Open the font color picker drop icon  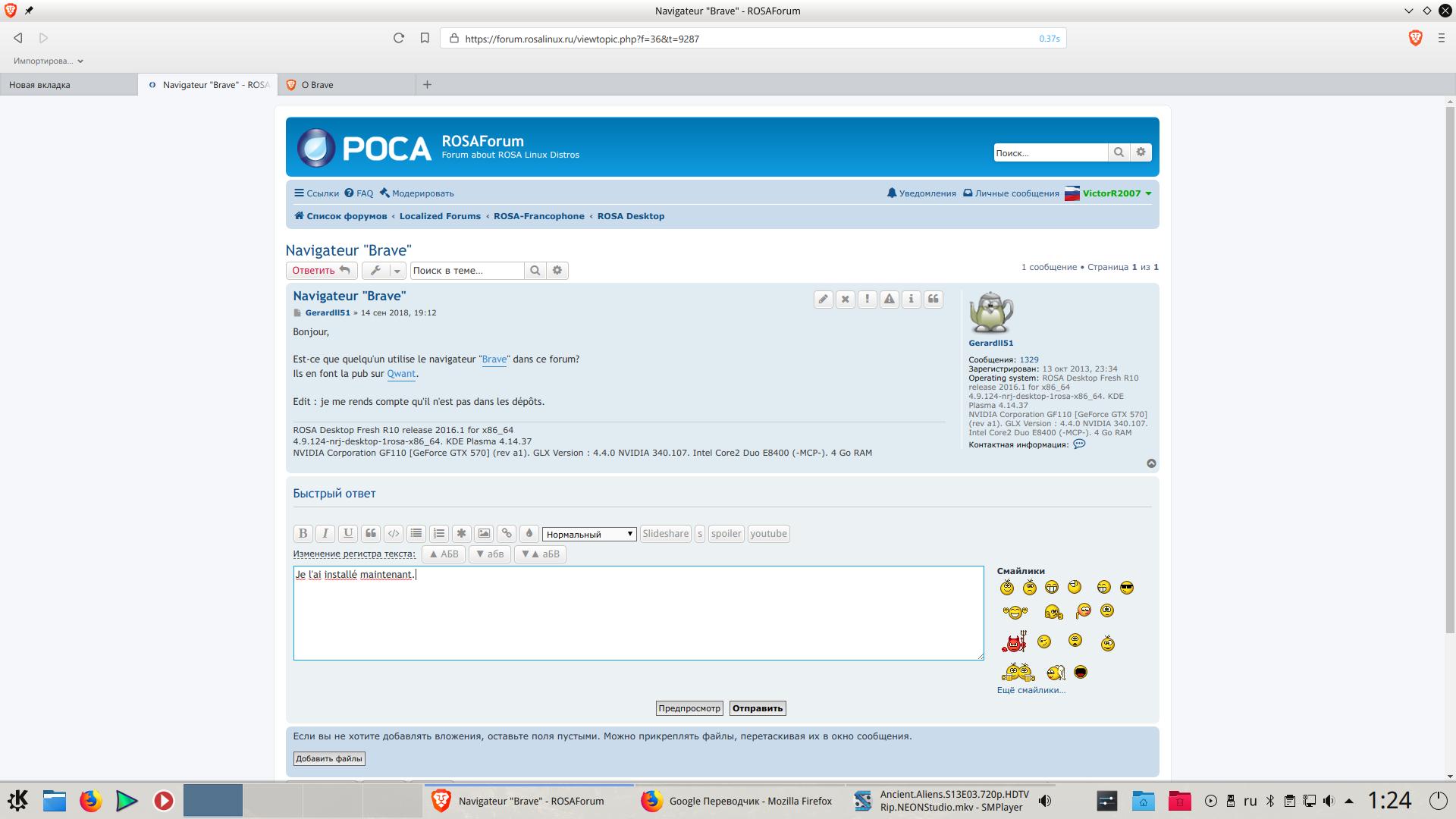coord(529,533)
